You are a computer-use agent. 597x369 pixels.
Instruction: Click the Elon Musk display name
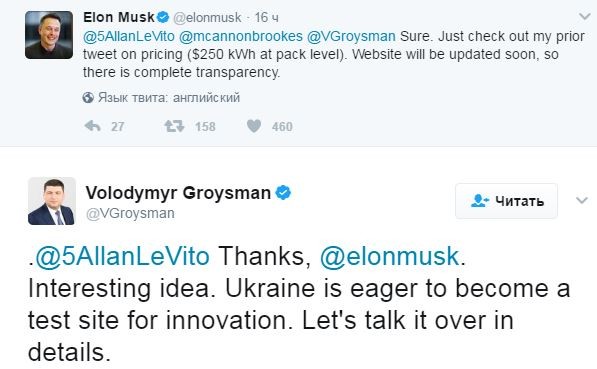(119, 17)
